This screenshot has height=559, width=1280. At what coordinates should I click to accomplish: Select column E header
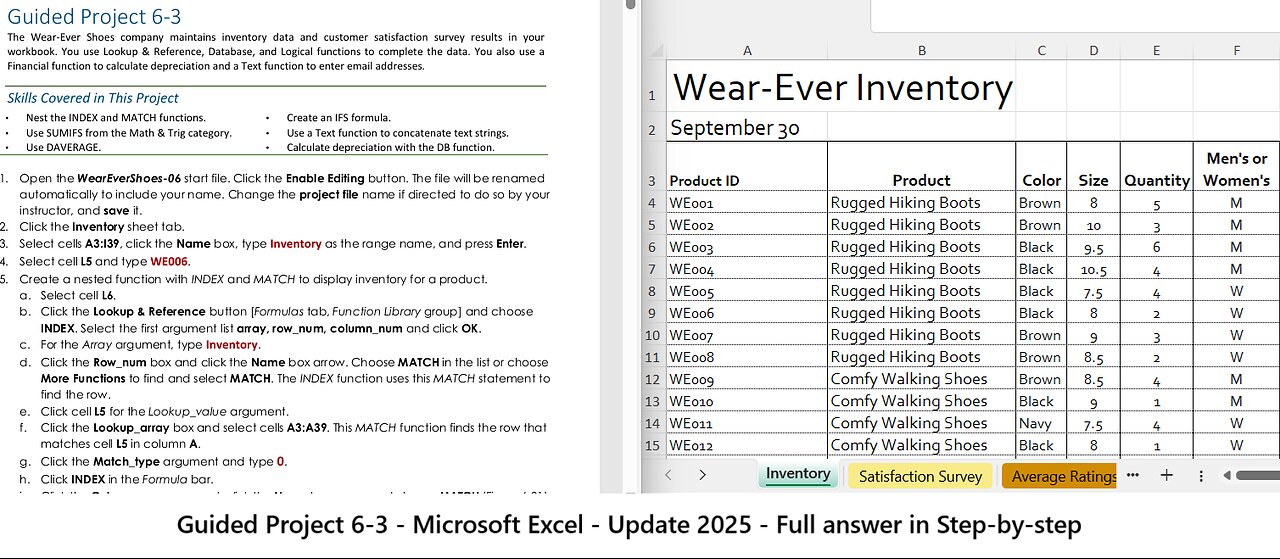[x=1156, y=51]
